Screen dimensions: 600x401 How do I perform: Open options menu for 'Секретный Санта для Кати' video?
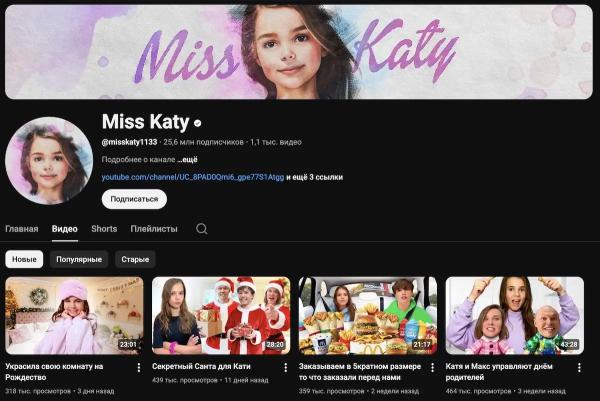pos(286,368)
